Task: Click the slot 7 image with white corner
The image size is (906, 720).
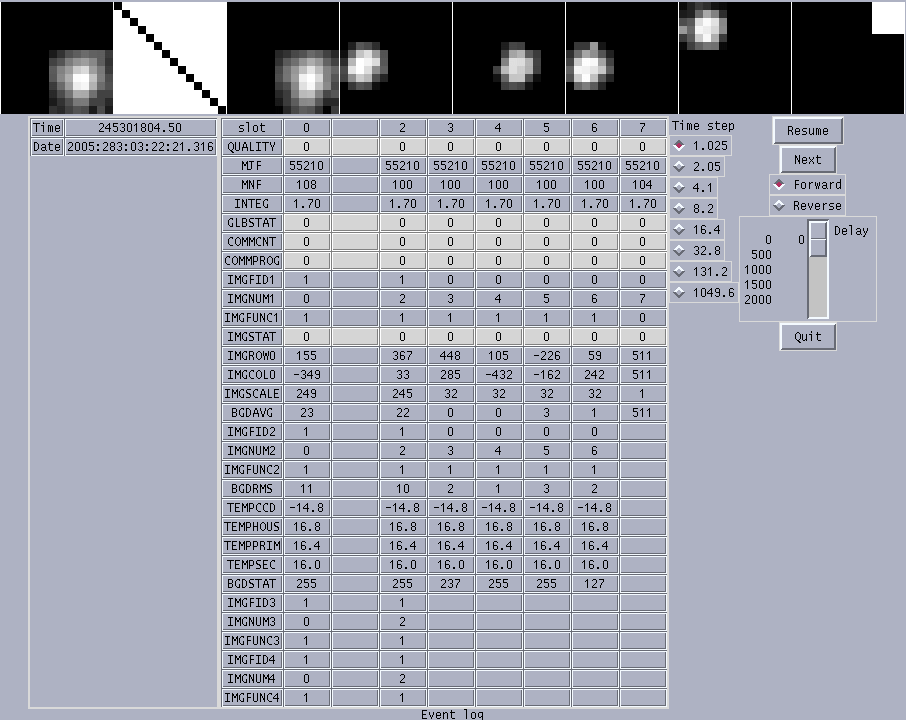Action: pyautogui.click(x=848, y=58)
